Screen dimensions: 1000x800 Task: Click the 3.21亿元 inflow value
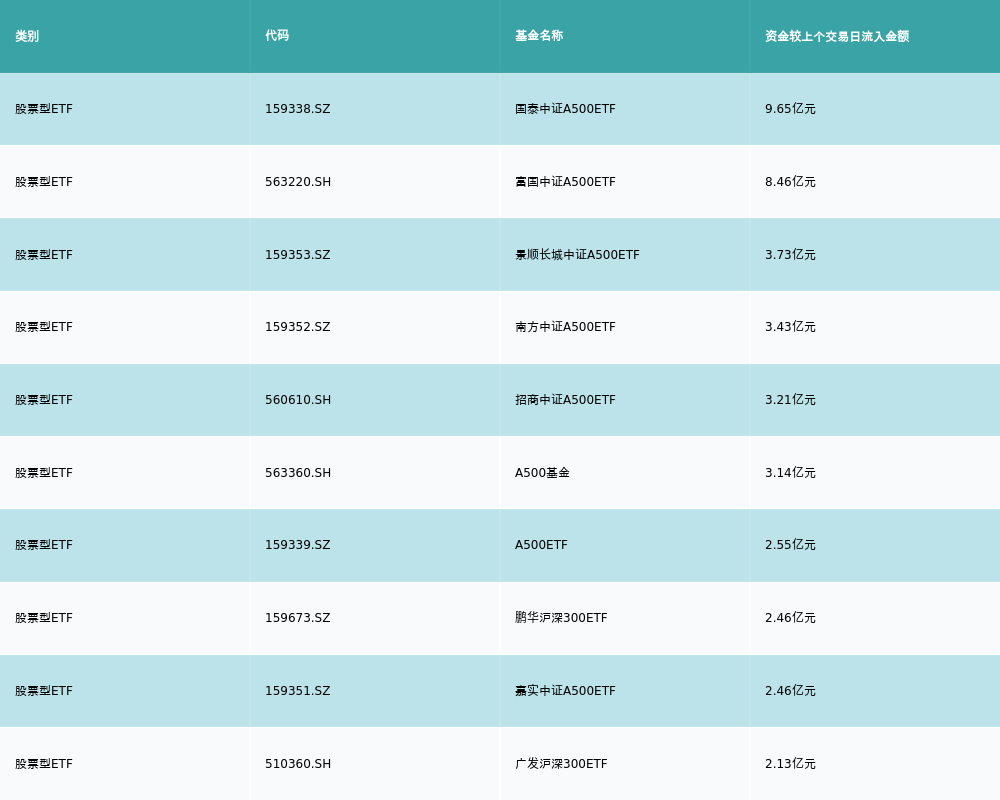tap(790, 400)
